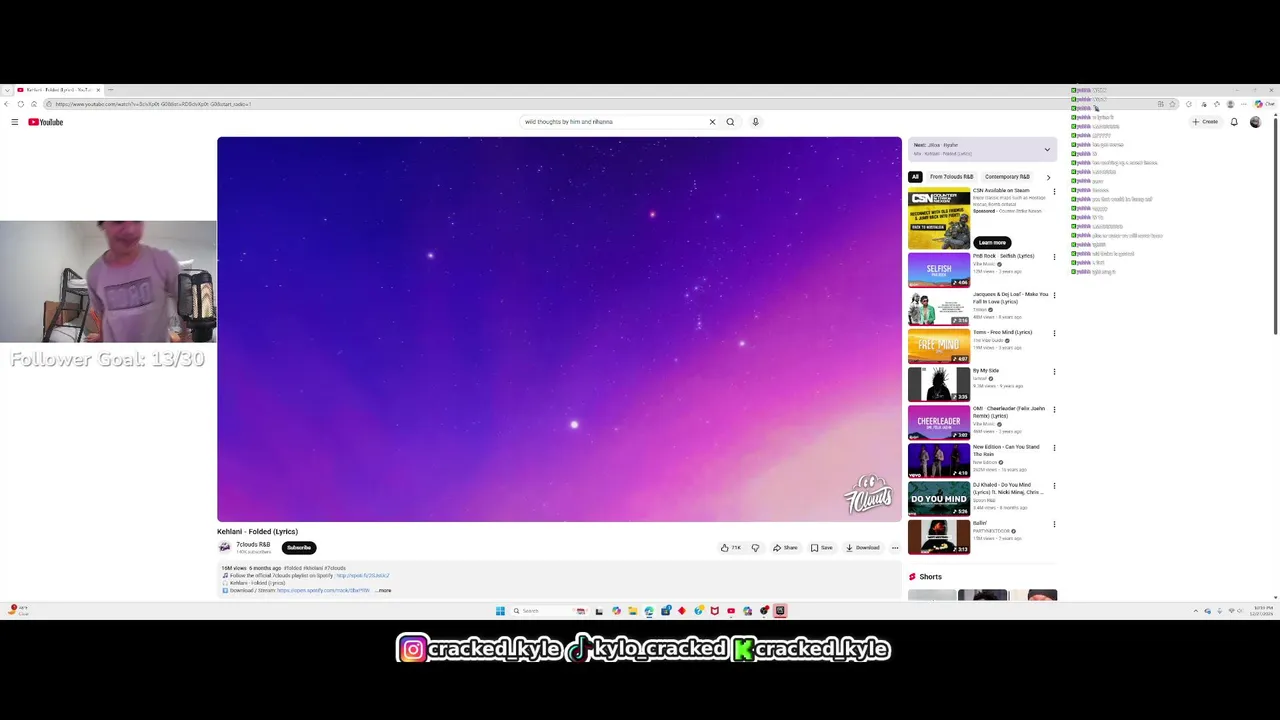The image size is (1280, 720).
Task: Open the account avatar menu
Action: (1255, 122)
